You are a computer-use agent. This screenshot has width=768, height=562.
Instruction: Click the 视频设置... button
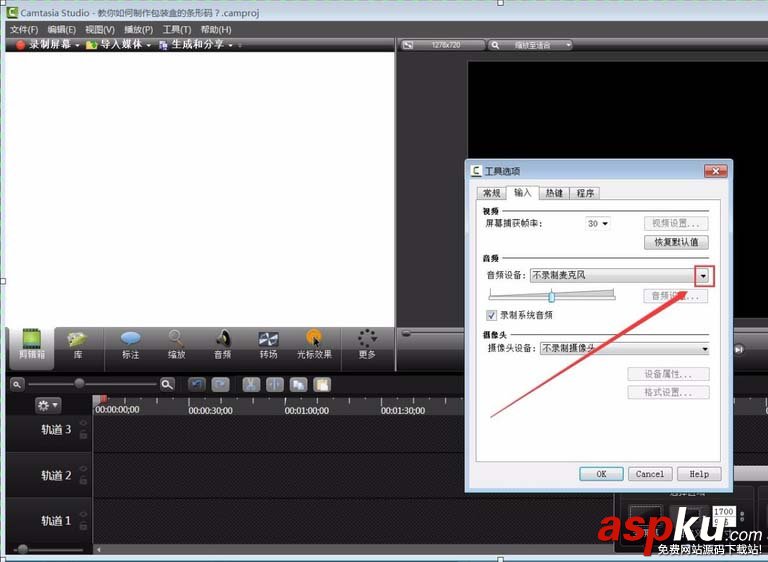click(676, 223)
